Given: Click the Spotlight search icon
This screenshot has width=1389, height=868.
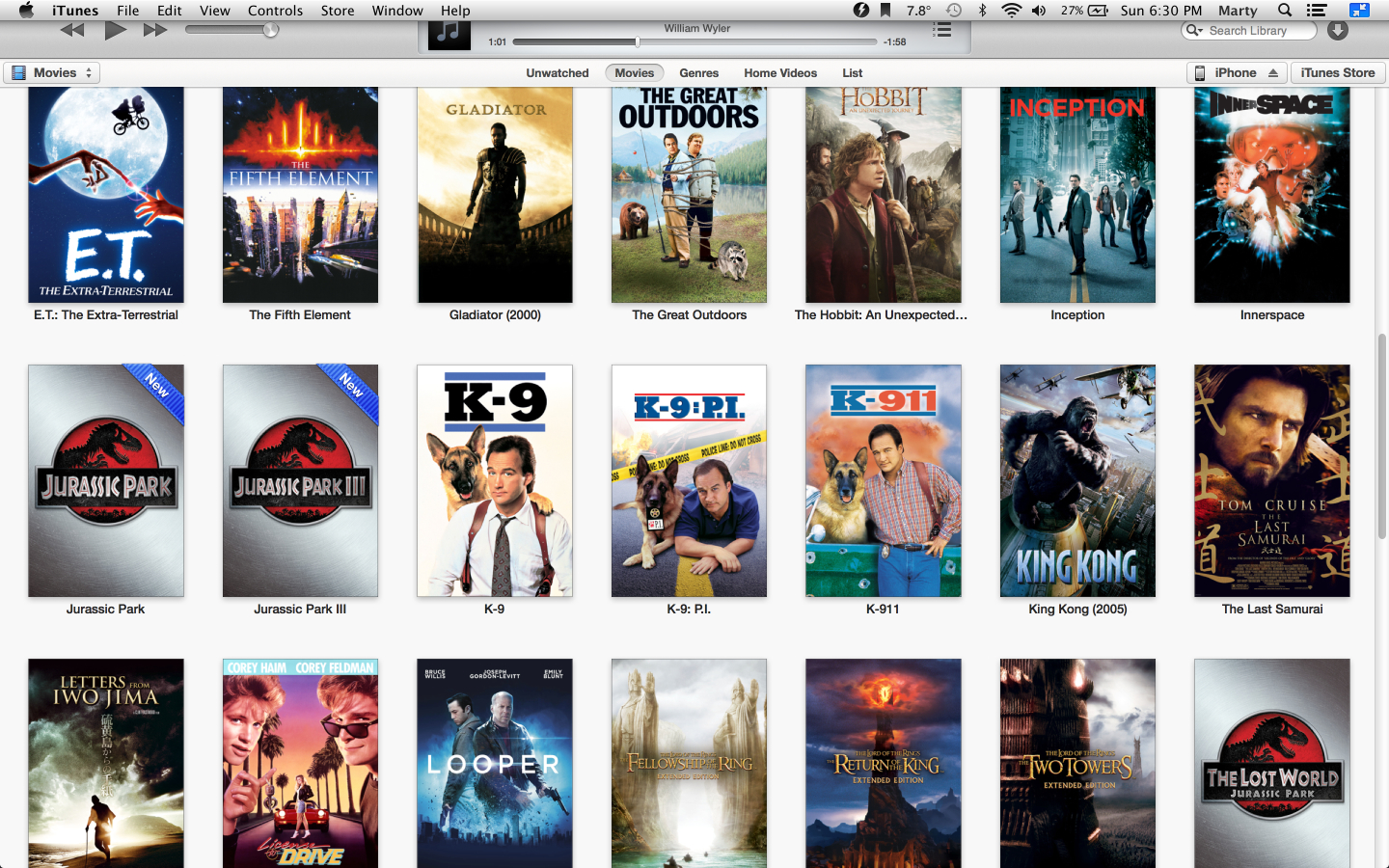Looking at the screenshot, I should point(1285,11).
